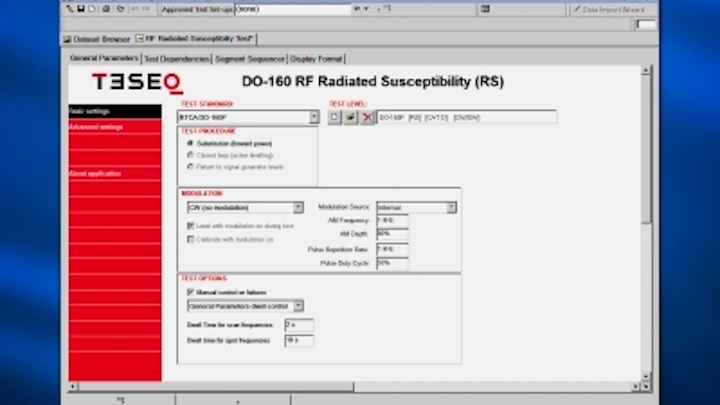Open About application in the sidebar
The image size is (720, 405).
115,174
